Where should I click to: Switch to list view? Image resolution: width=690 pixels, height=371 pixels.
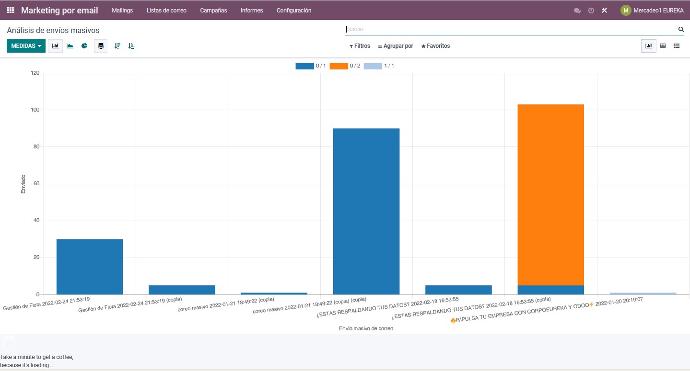(x=677, y=46)
